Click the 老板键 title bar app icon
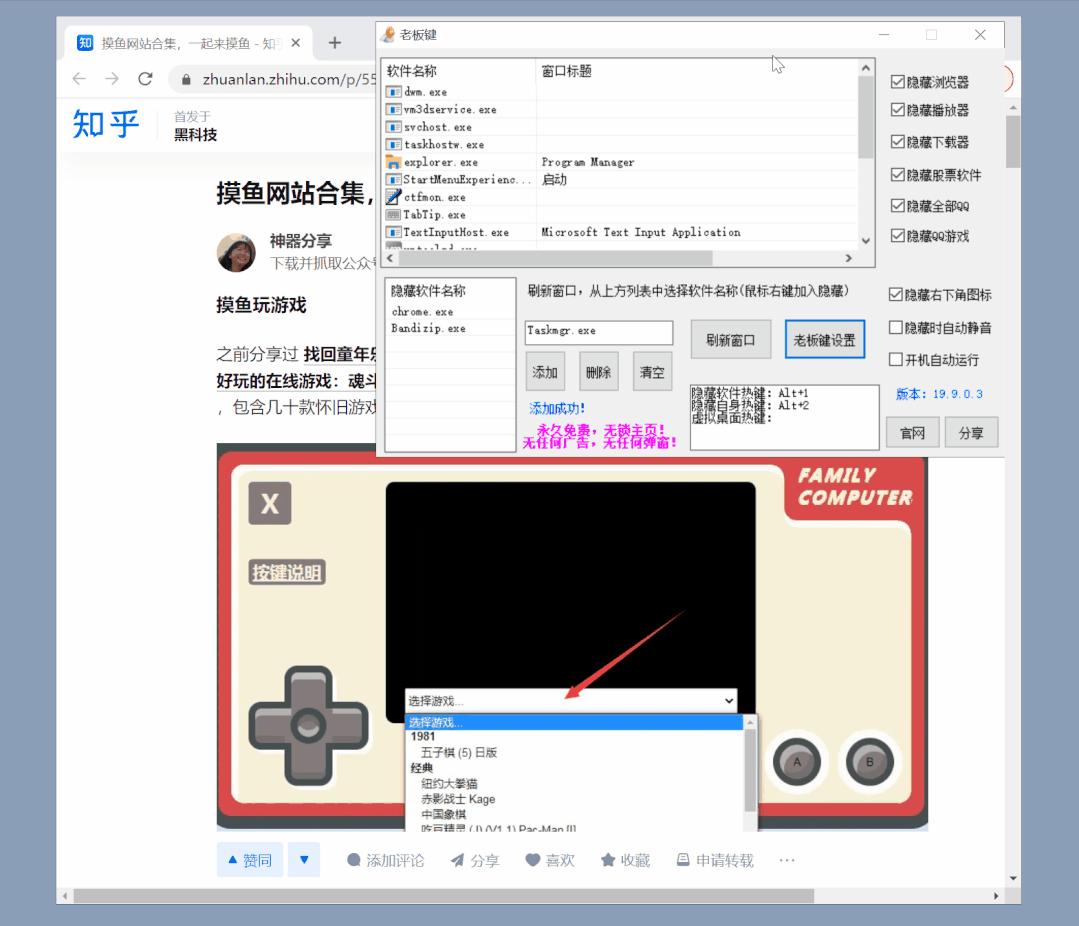This screenshot has width=1079, height=926. (388, 34)
